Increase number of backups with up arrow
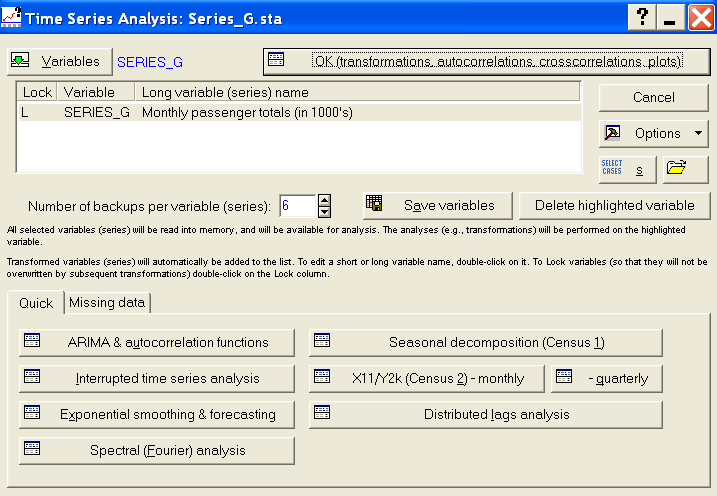The height and width of the screenshot is (496, 717). click(324, 200)
